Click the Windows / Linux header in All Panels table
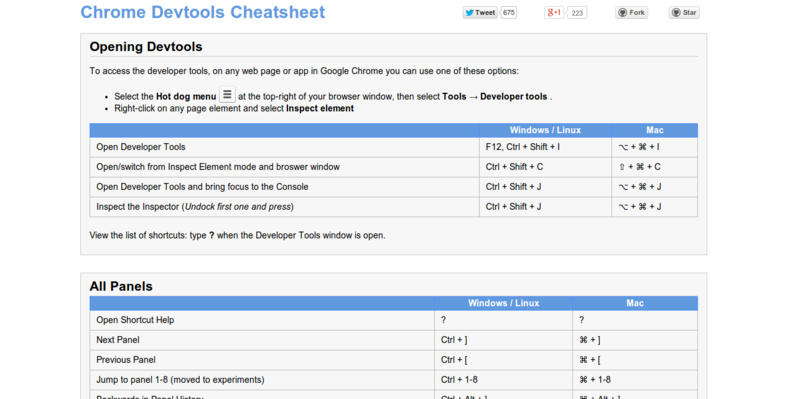 pyautogui.click(x=504, y=303)
